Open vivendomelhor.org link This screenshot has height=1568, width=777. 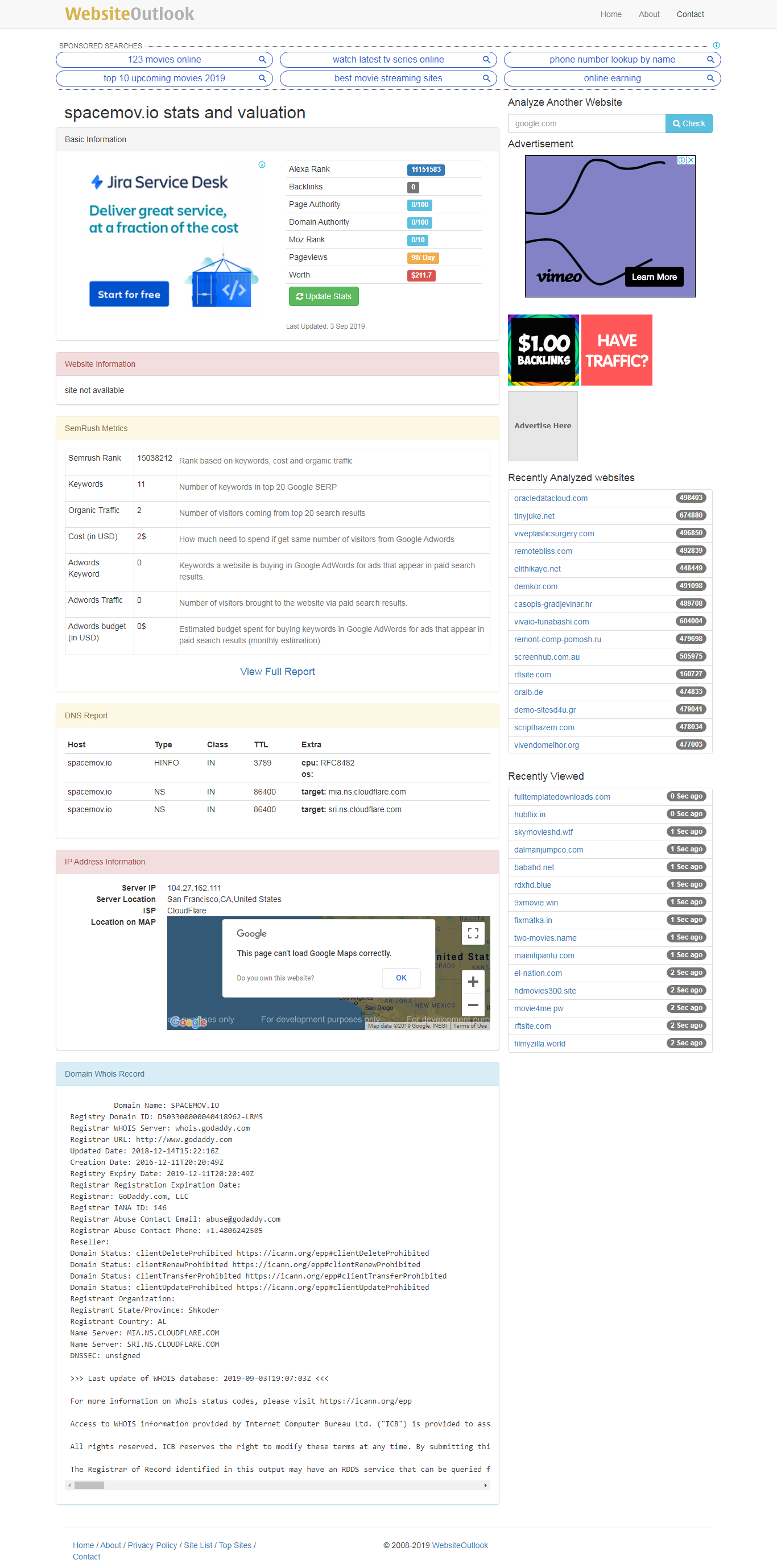(x=546, y=745)
